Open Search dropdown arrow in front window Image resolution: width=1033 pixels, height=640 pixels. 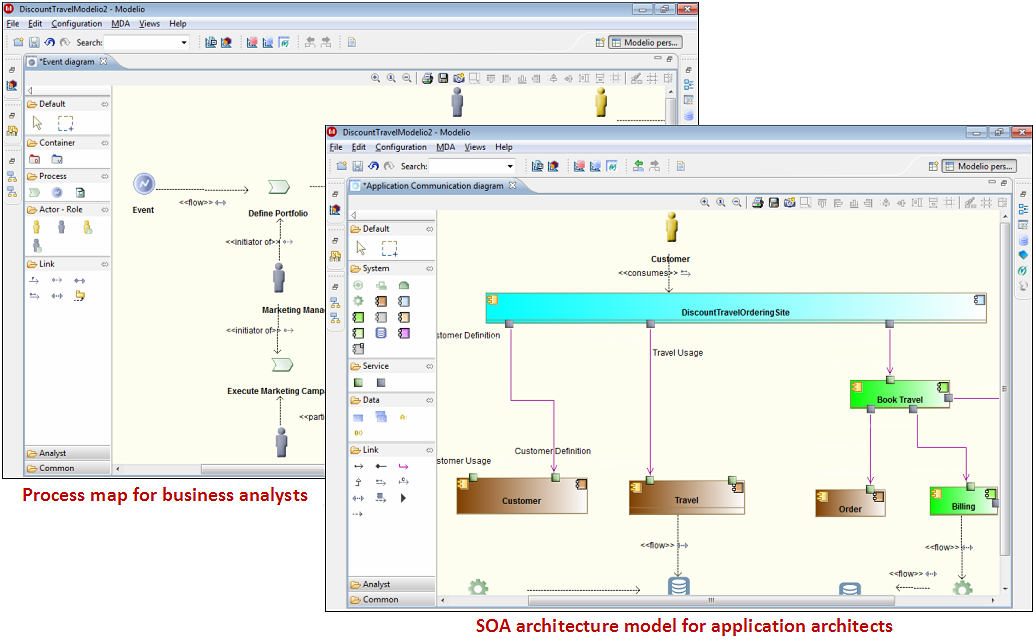tap(510, 166)
